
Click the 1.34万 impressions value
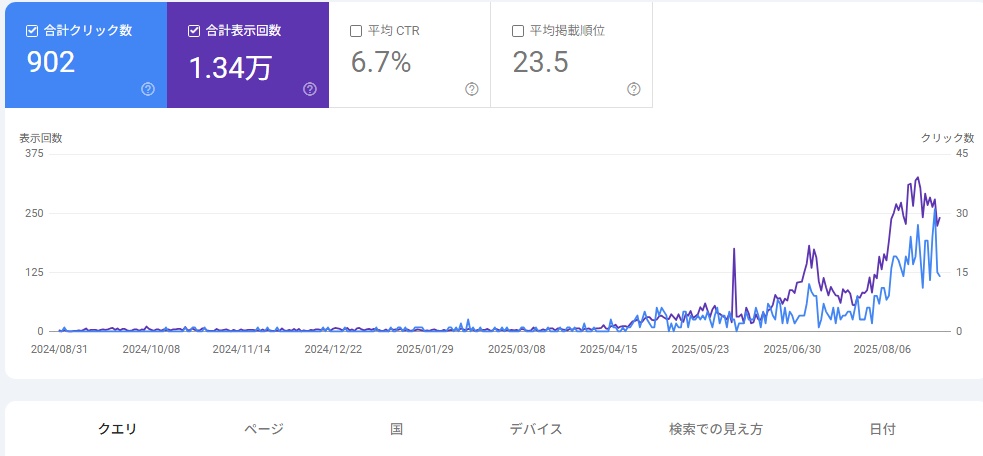(230, 68)
